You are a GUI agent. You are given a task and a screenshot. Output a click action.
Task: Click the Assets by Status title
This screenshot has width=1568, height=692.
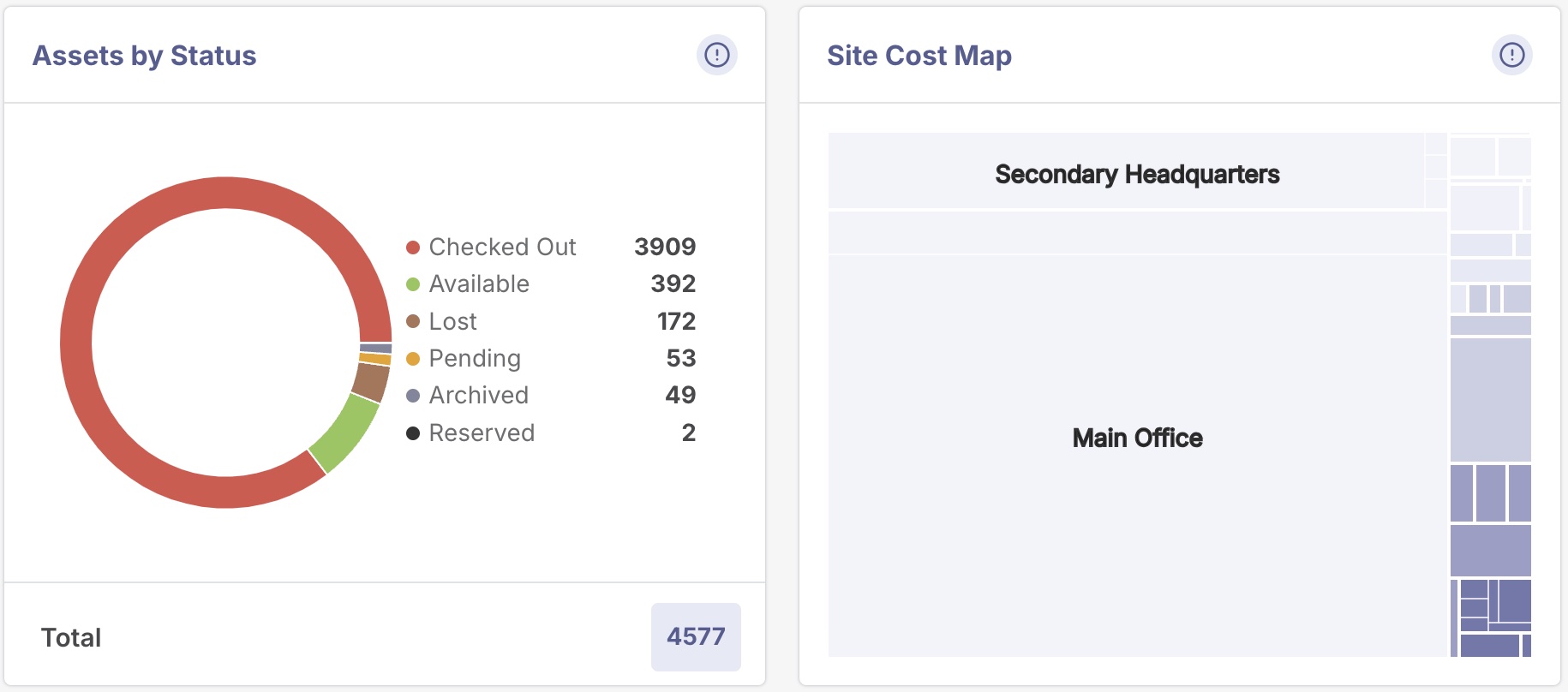tap(144, 56)
